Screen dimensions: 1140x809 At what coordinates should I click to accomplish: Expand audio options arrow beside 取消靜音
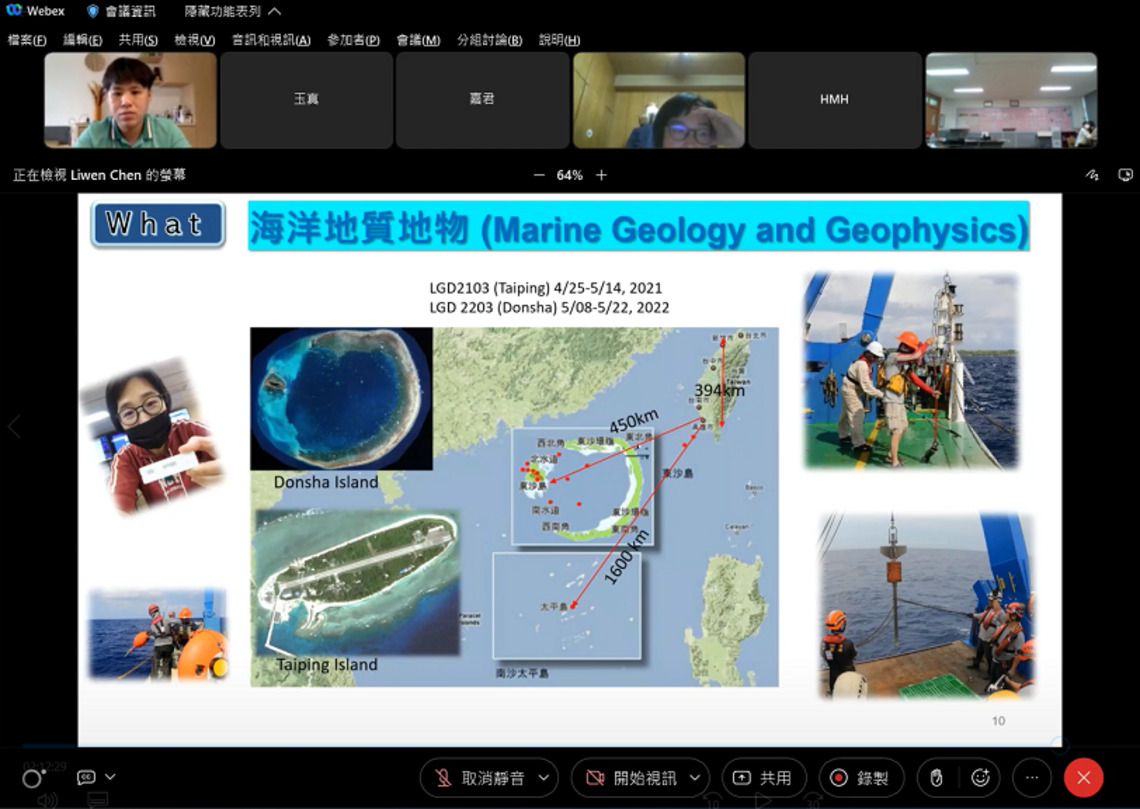click(544, 778)
